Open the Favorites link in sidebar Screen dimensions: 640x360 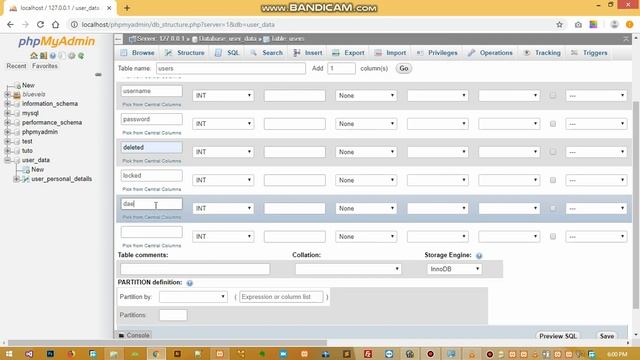(45, 66)
